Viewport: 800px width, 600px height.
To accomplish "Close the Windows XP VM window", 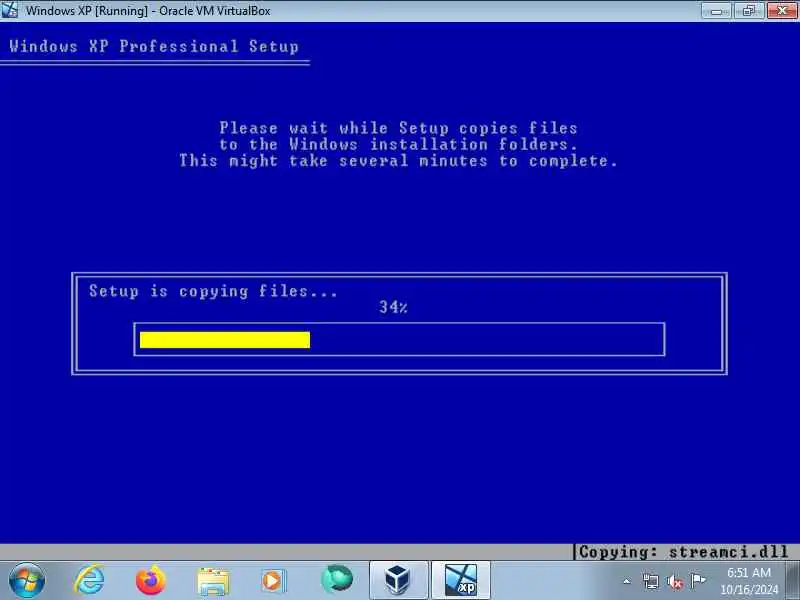I will click(x=782, y=10).
